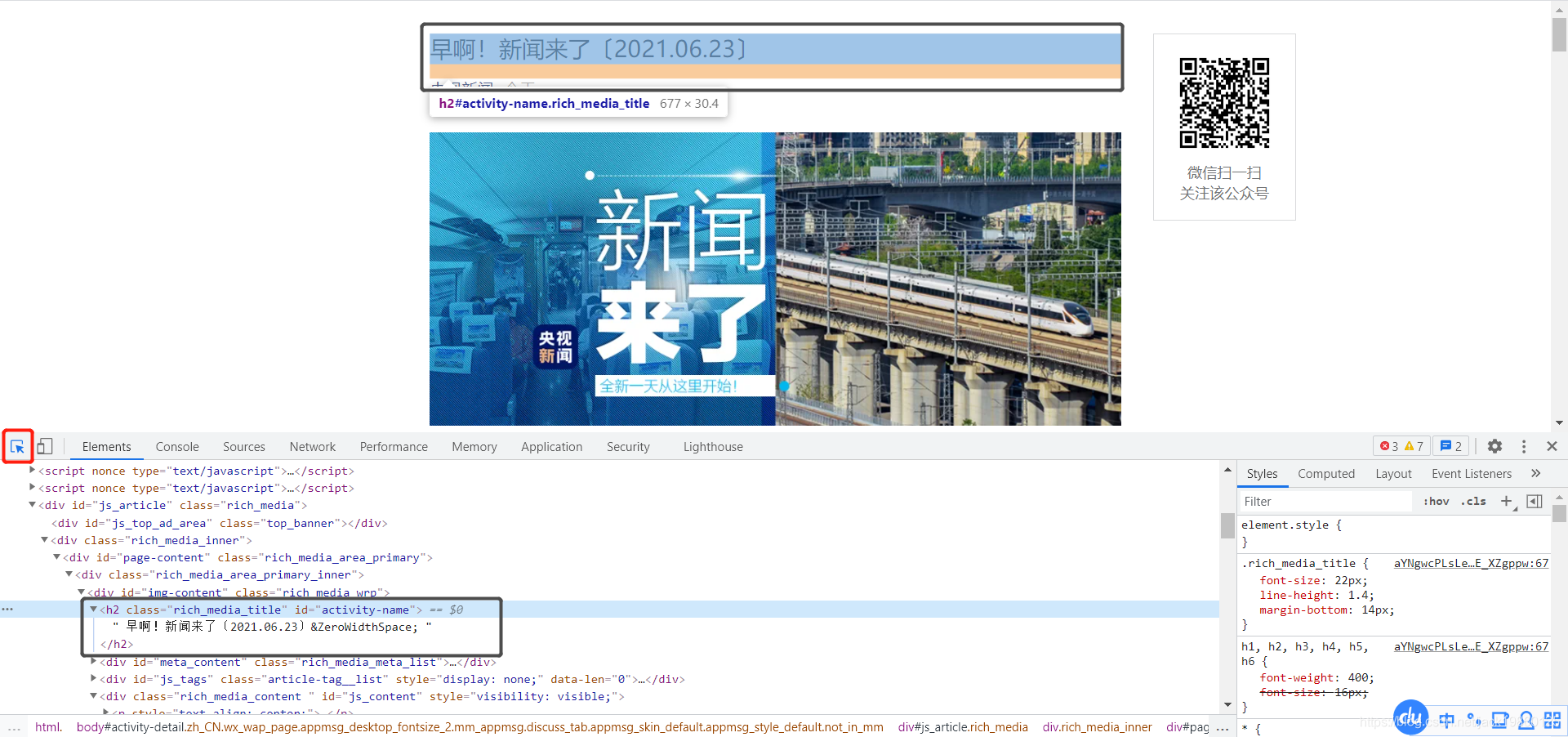
Task: Click the page title heading text
Action: click(589, 49)
